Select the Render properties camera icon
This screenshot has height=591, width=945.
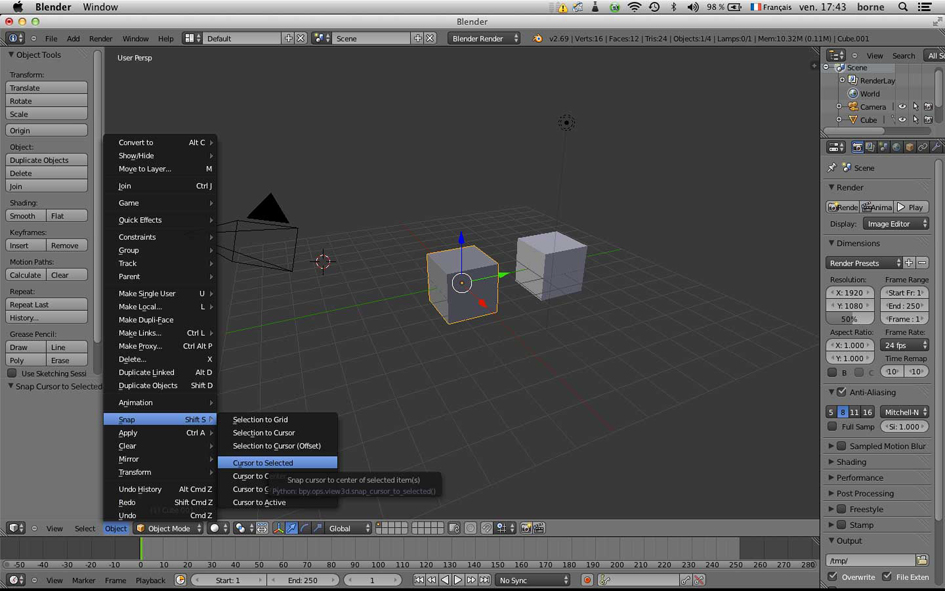(858, 147)
